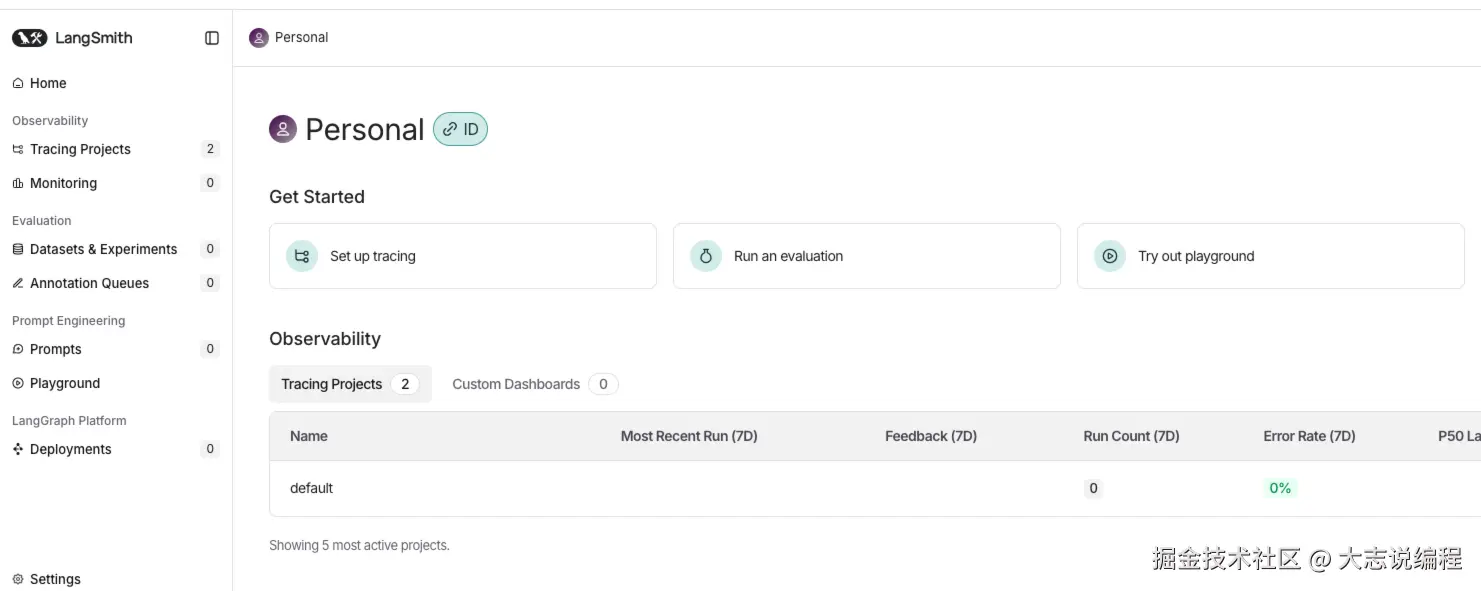Click the Datasets & Experiments database icon
This screenshot has width=1481, height=591.
[17, 249]
